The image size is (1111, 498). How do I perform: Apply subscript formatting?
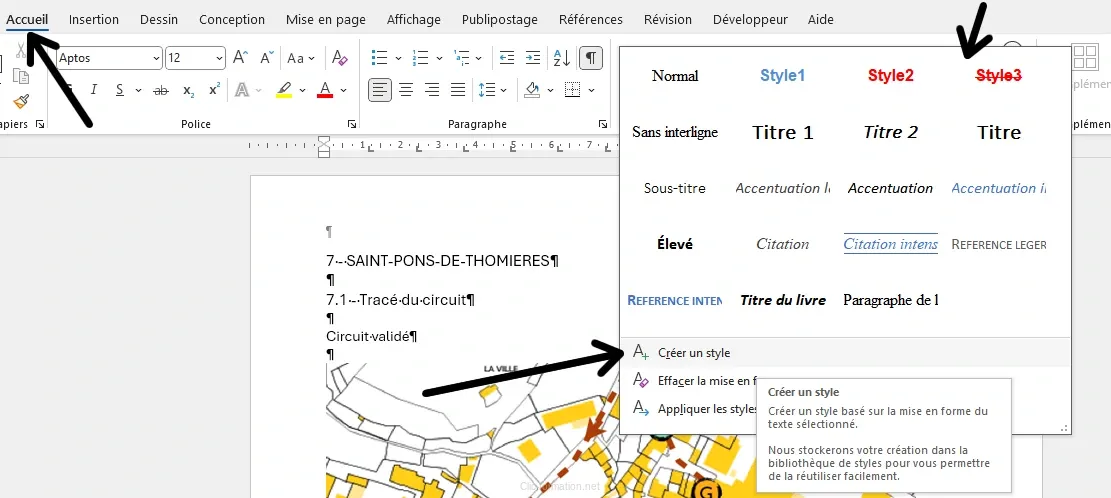click(188, 90)
